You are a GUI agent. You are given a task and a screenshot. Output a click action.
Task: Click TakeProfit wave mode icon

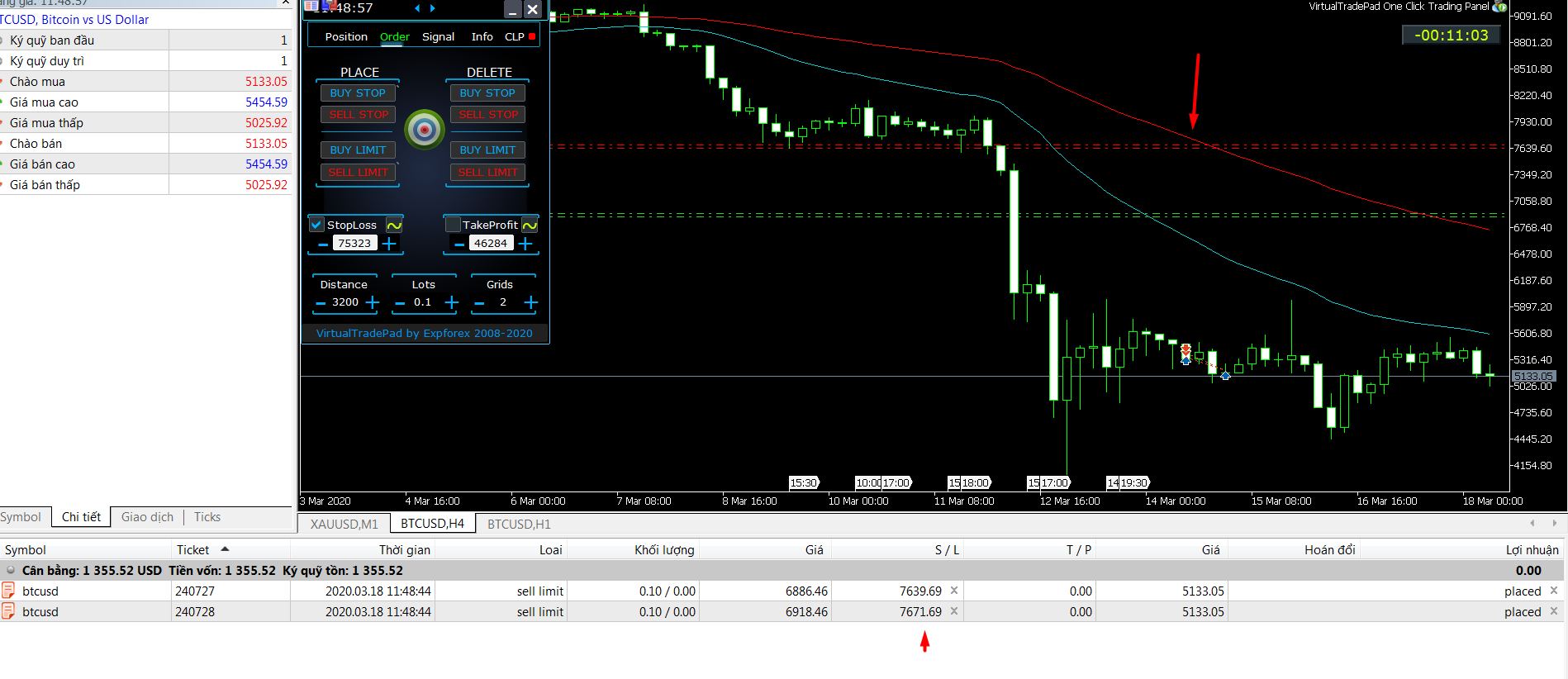(530, 225)
